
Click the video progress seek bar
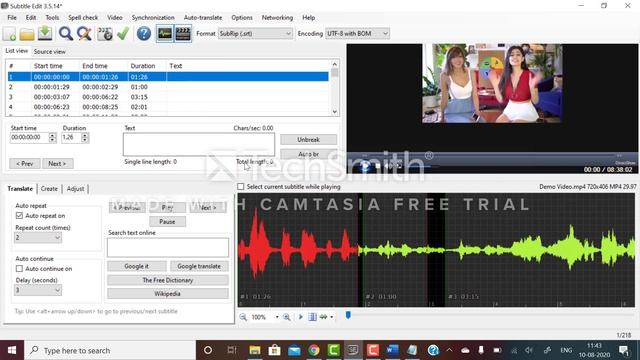pos(492,156)
